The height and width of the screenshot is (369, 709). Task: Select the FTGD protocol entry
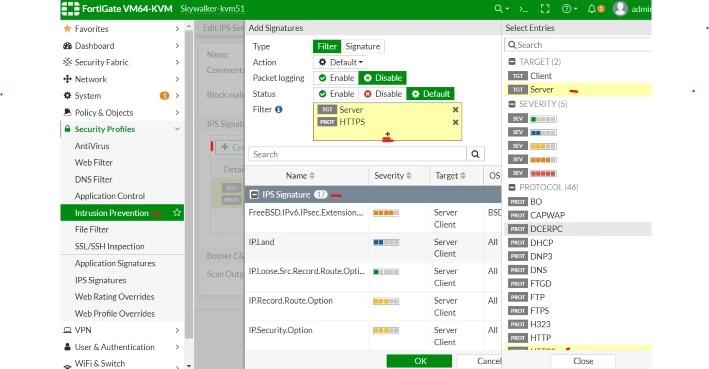pos(577,284)
